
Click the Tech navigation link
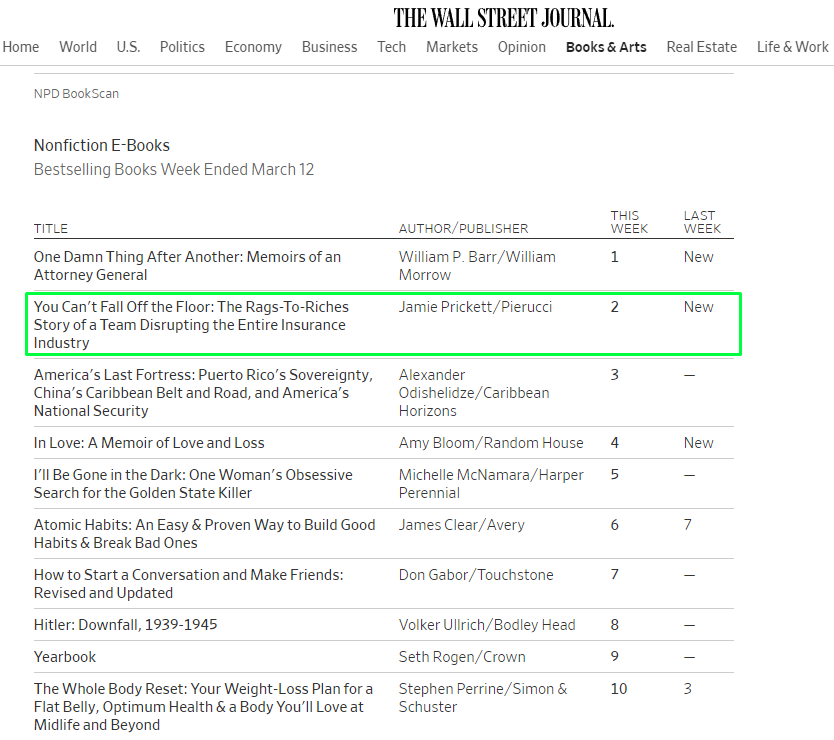click(391, 47)
